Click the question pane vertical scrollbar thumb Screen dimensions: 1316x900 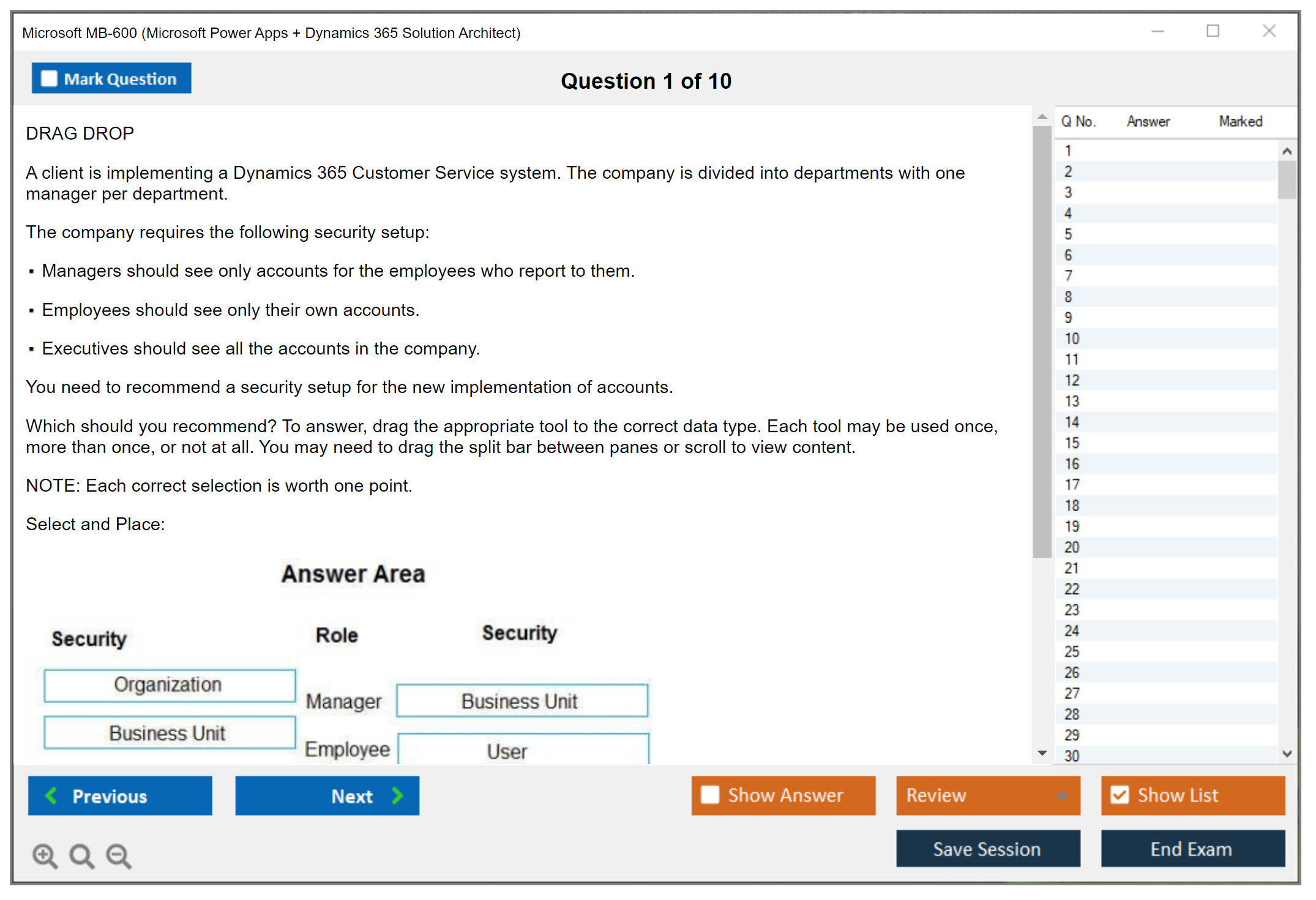pos(1042,340)
